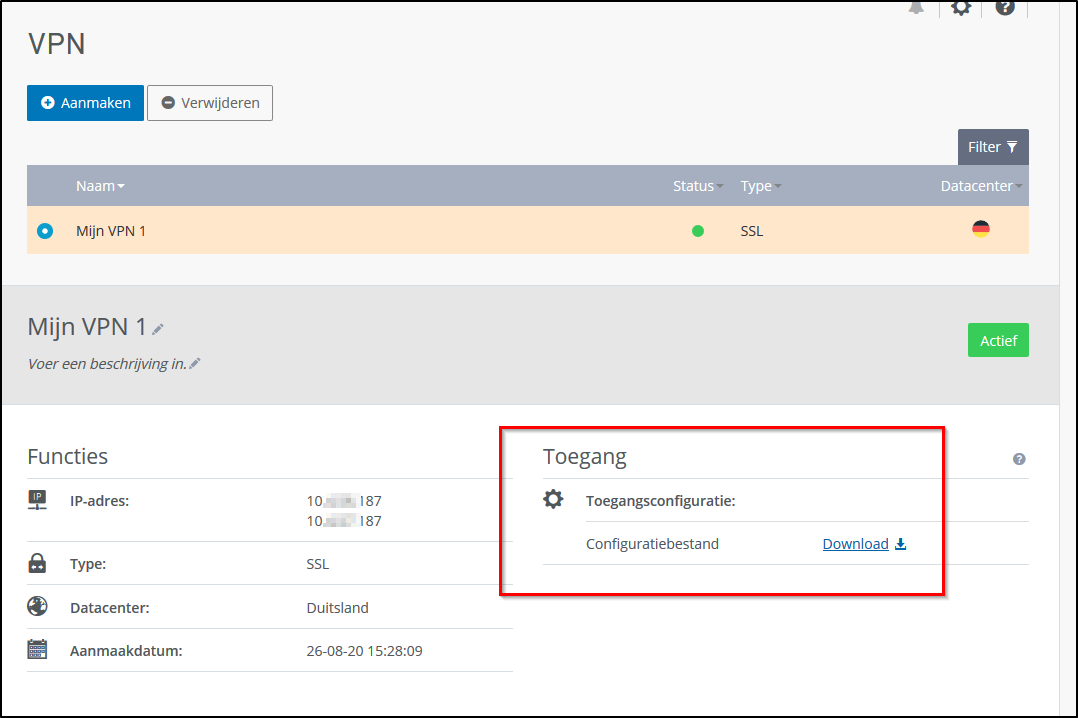This screenshot has height=718, width=1078.
Task: Download the Configuratiebestand file
Action: click(864, 544)
